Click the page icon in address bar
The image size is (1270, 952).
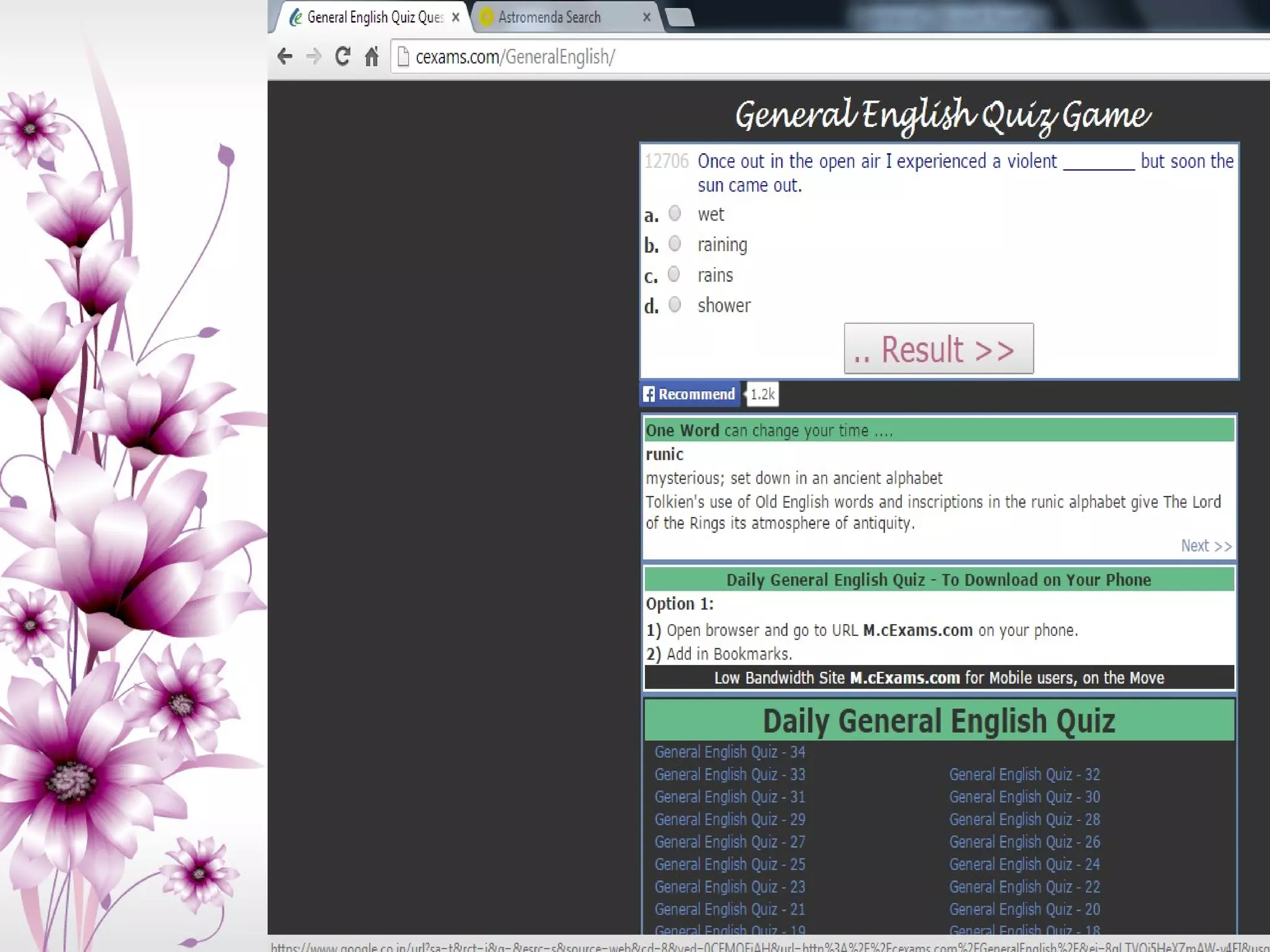[x=403, y=56]
